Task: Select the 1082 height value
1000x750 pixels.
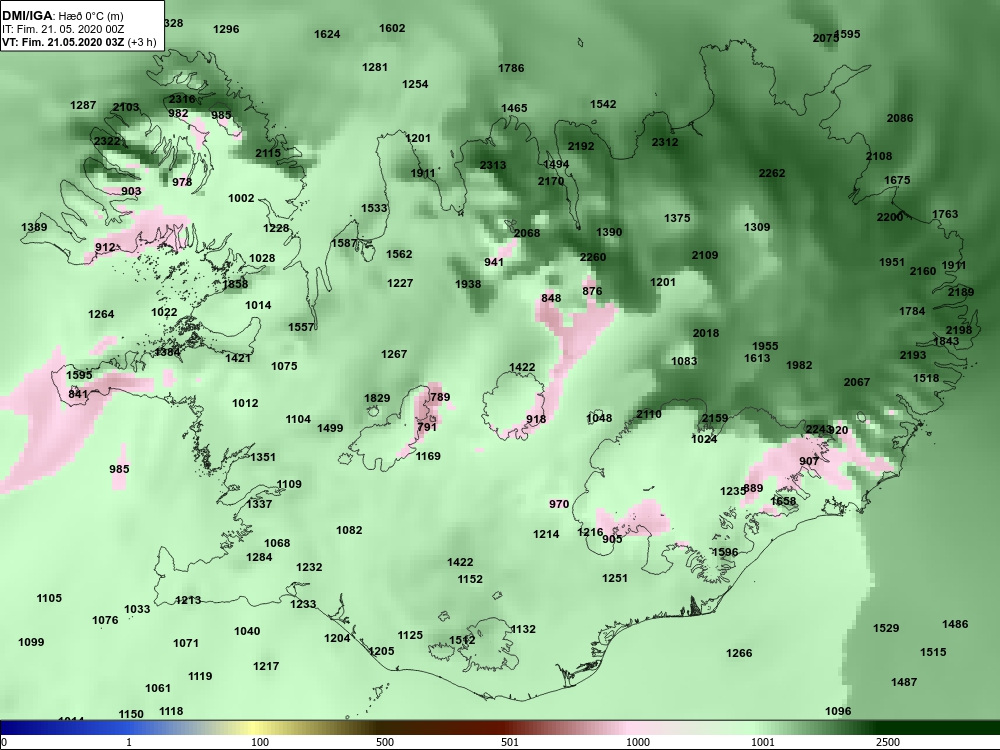Action: coord(349,530)
